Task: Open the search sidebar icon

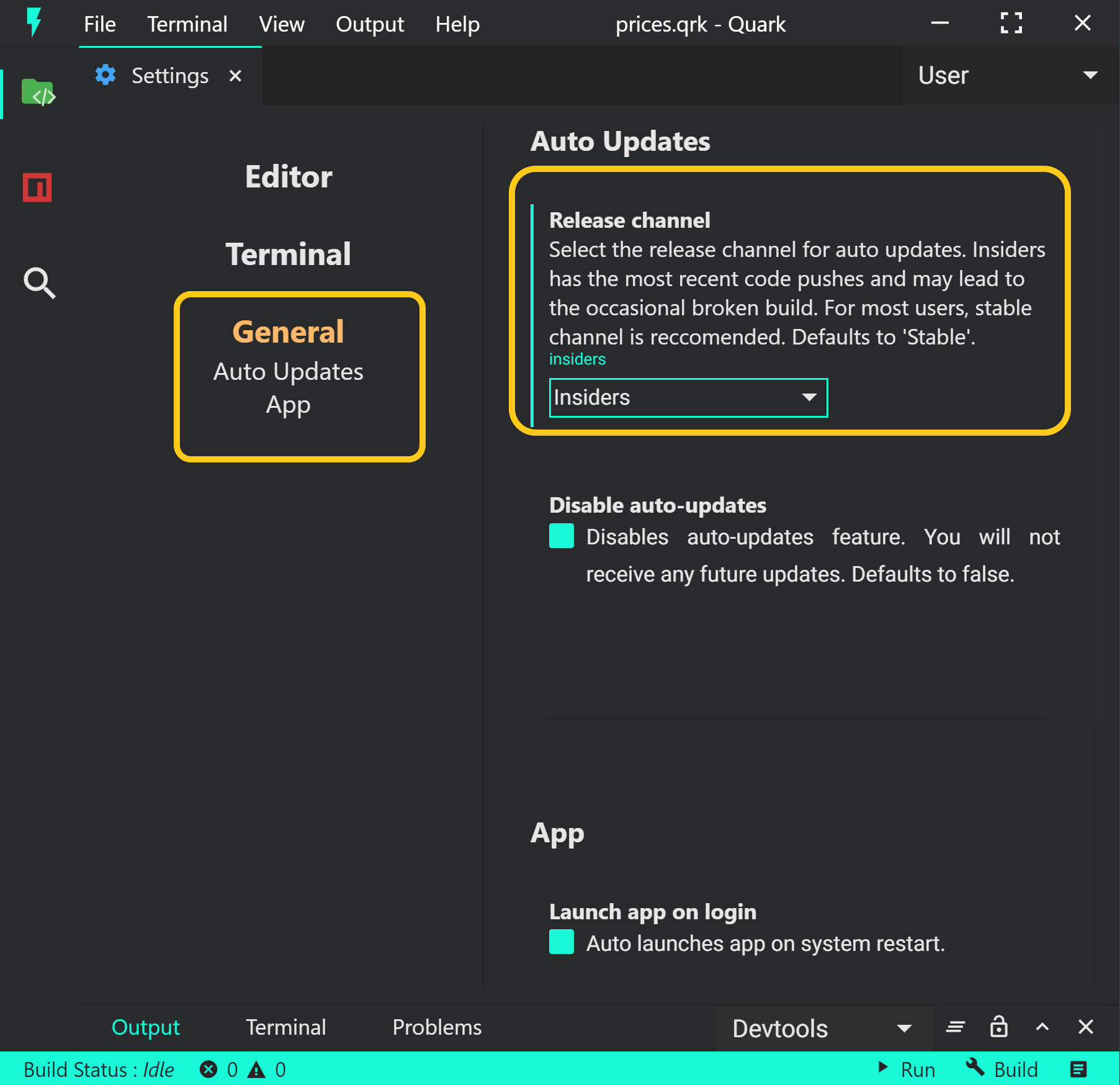Action: (x=40, y=283)
